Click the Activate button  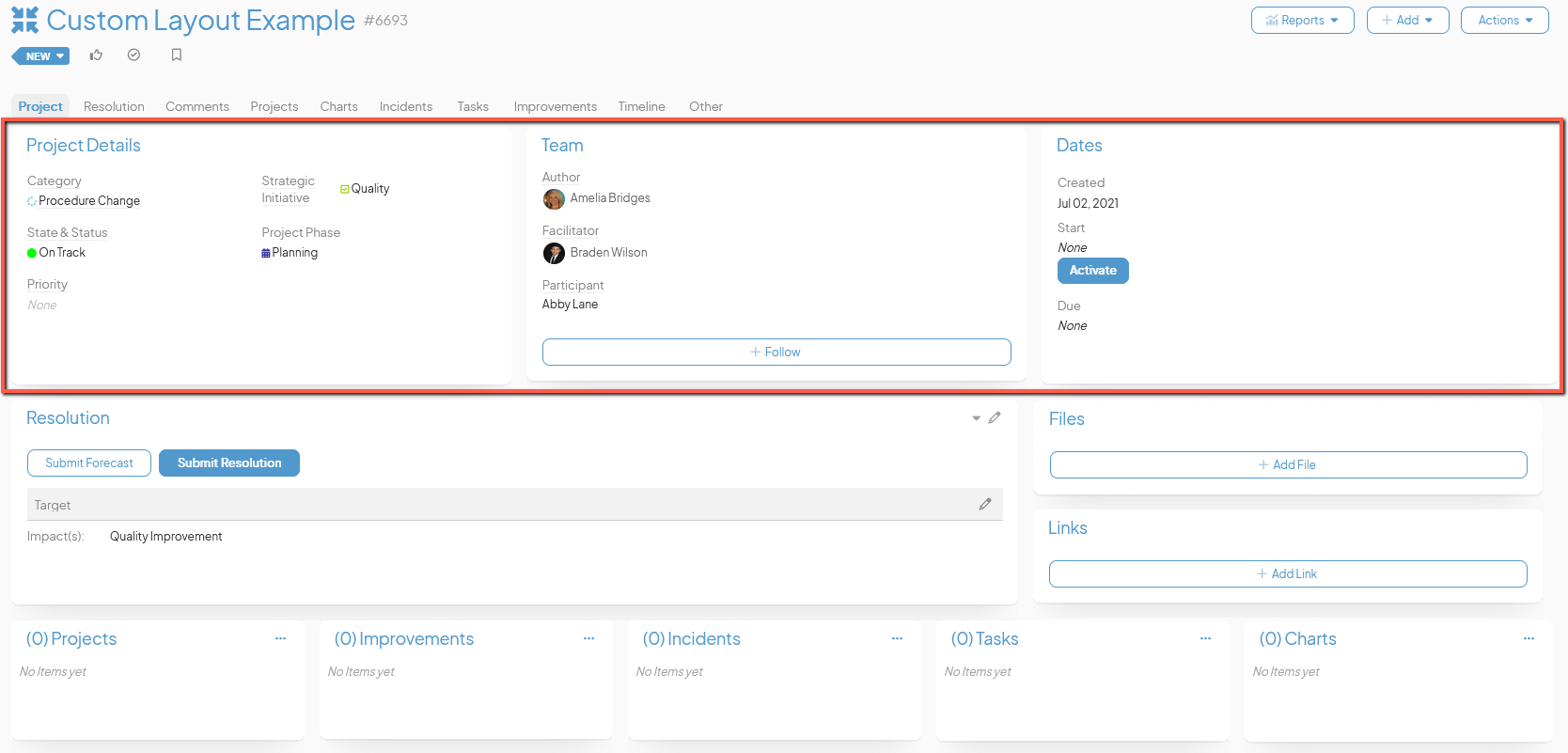(1092, 271)
